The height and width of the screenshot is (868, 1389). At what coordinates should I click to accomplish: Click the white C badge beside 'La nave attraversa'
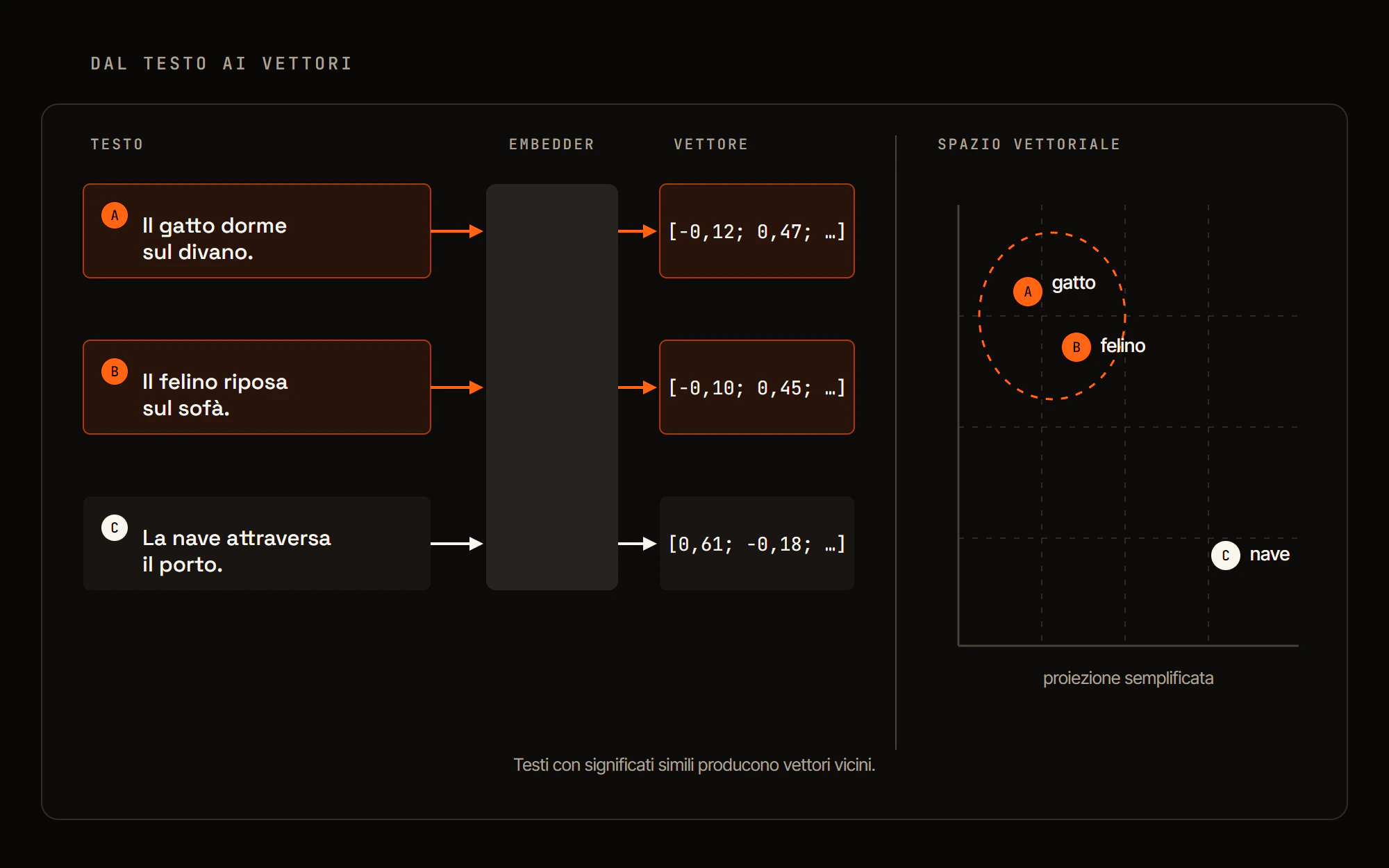click(x=115, y=528)
